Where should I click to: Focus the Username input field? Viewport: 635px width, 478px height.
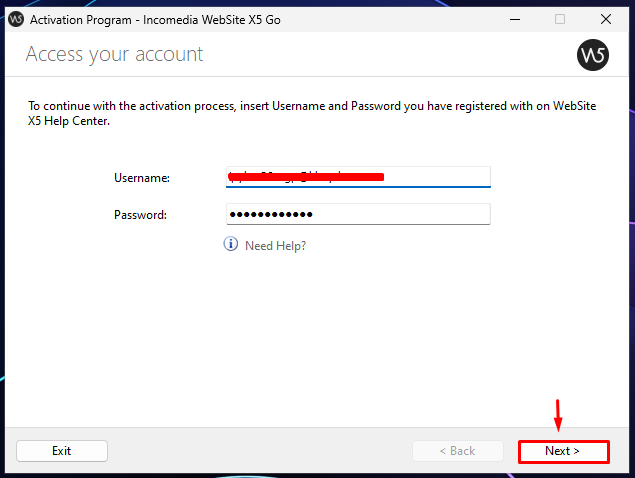[x=358, y=177]
